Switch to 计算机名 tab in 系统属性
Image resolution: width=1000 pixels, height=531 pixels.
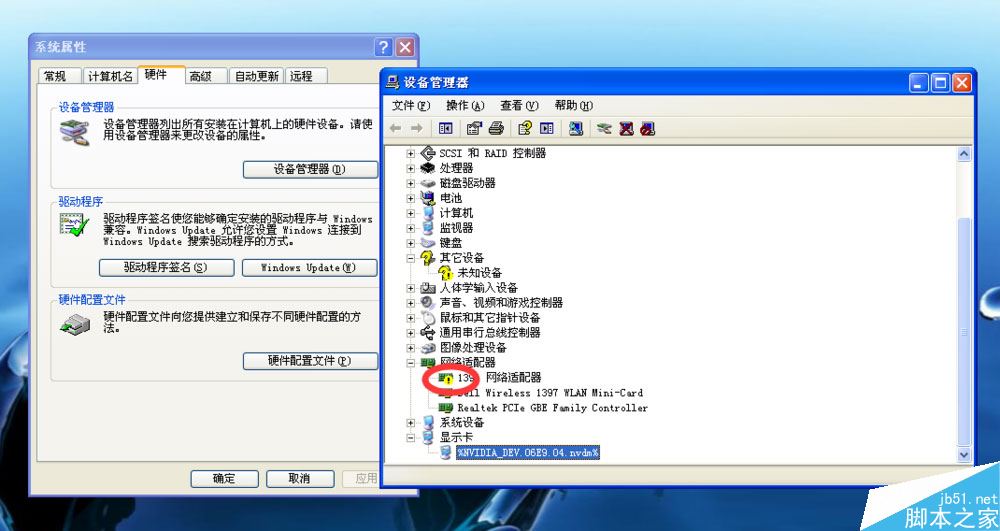[110, 76]
